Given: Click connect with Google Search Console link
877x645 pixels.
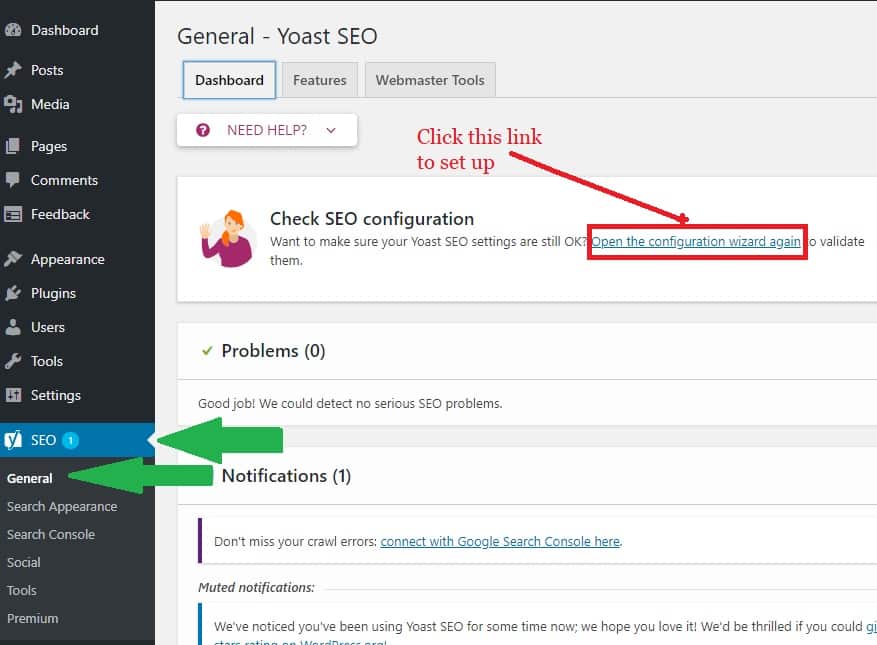Looking at the screenshot, I should (x=500, y=542).
